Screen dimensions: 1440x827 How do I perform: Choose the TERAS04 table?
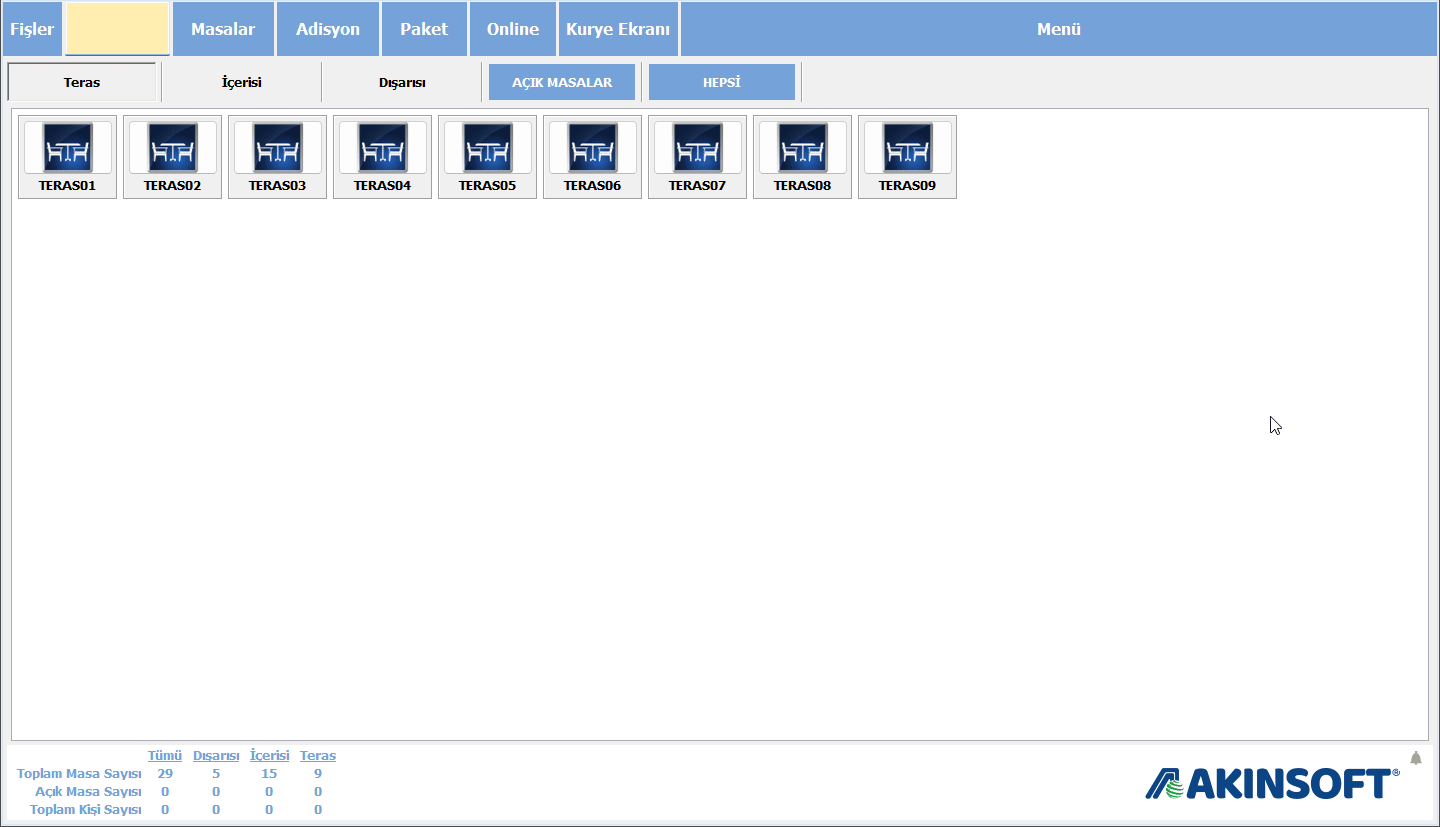pyautogui.click(x=382, y=157)
